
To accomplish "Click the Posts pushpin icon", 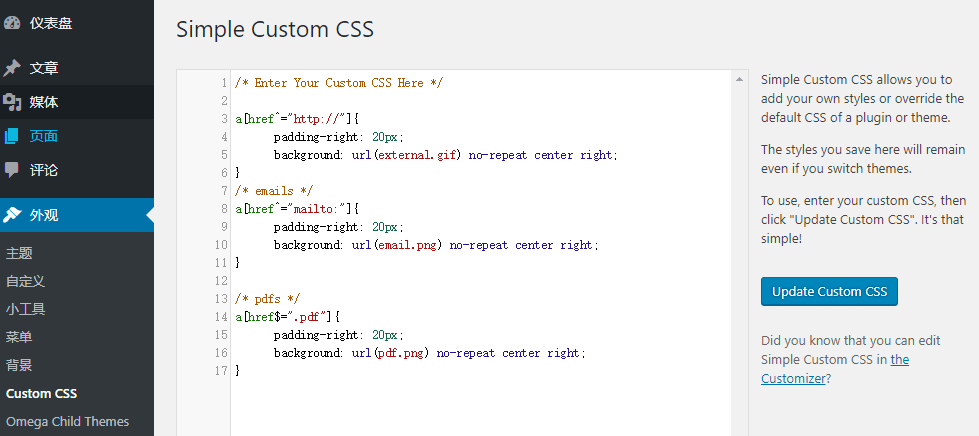I will pyautogui.click(x=12, y=68).
